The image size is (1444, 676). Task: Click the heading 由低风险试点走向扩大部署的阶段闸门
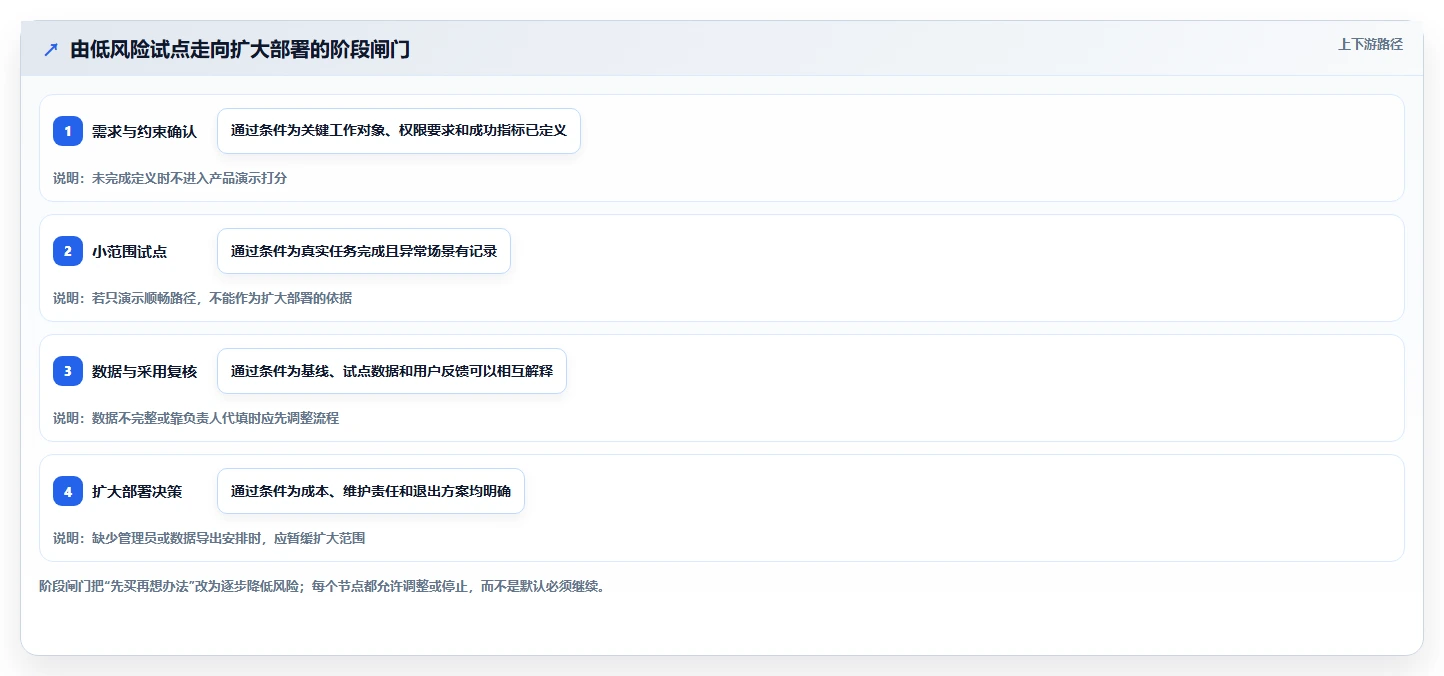pos(240,50)
